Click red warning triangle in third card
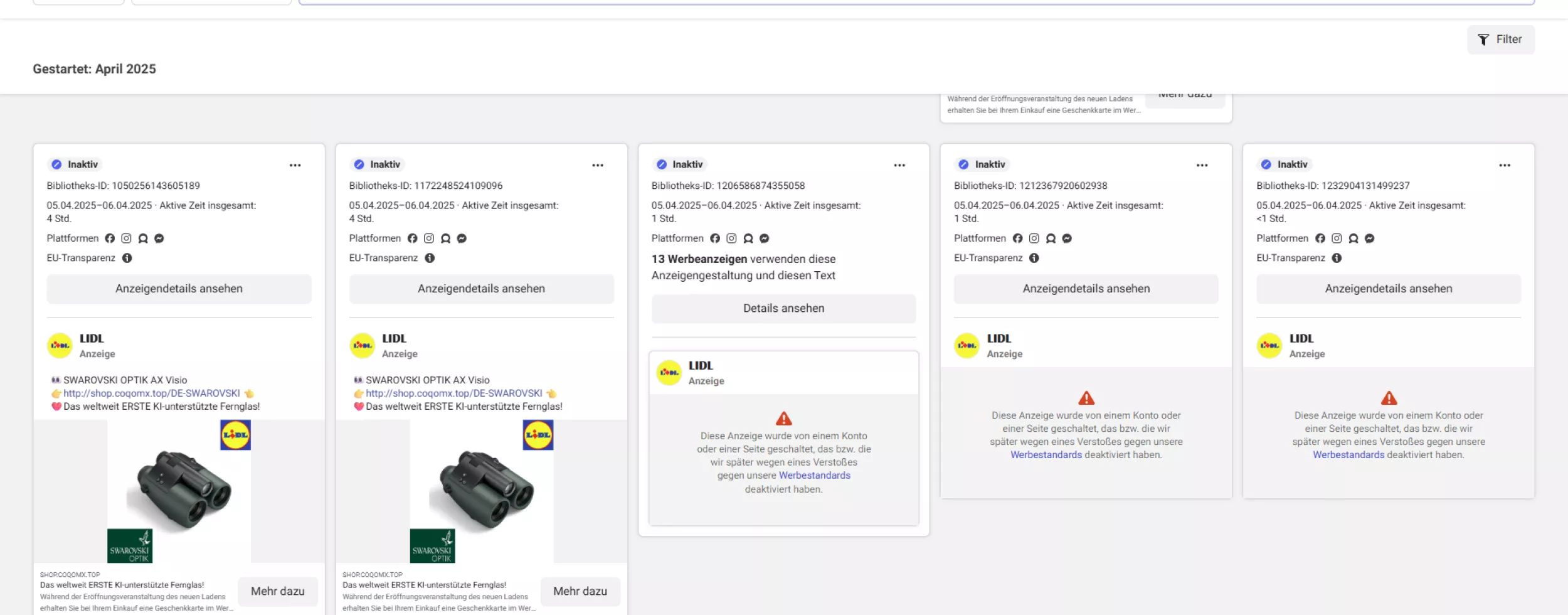Viewport: 1568px width, 615px height. click(x=783, y=419)
